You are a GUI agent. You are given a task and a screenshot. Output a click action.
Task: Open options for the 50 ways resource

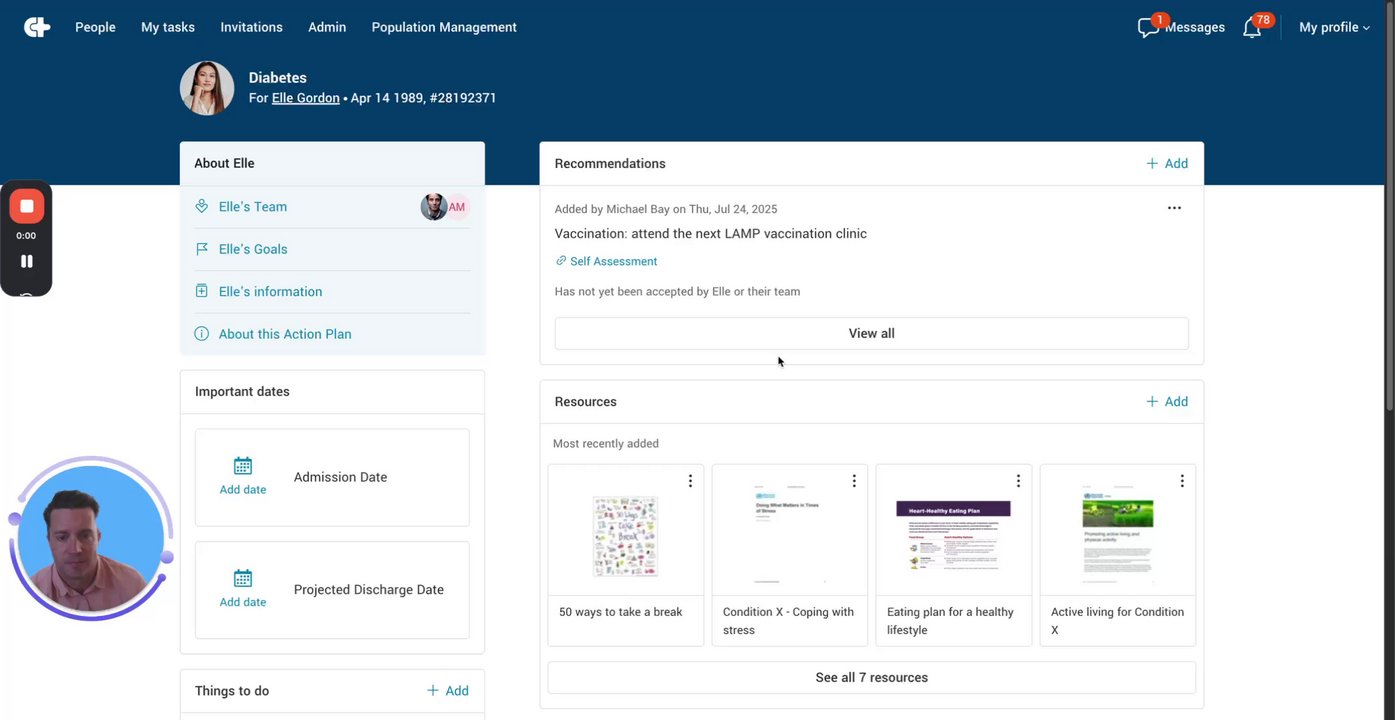(x=690, y=481)
